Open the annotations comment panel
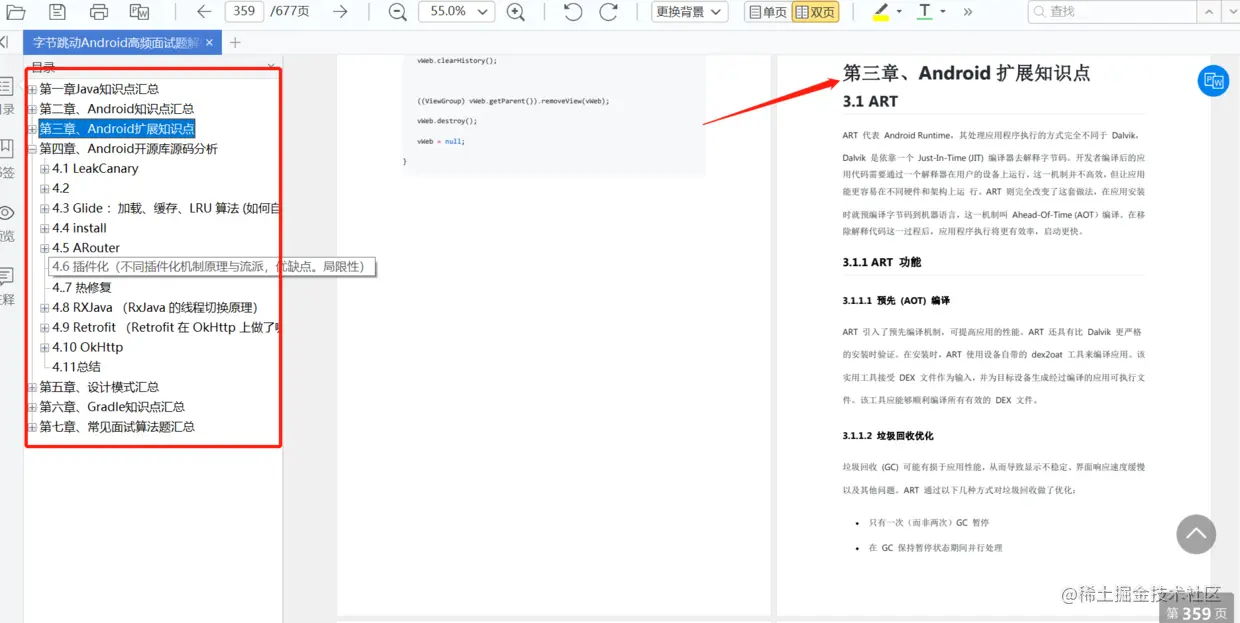Screen dimensions: 1240x623 [7, 286]
